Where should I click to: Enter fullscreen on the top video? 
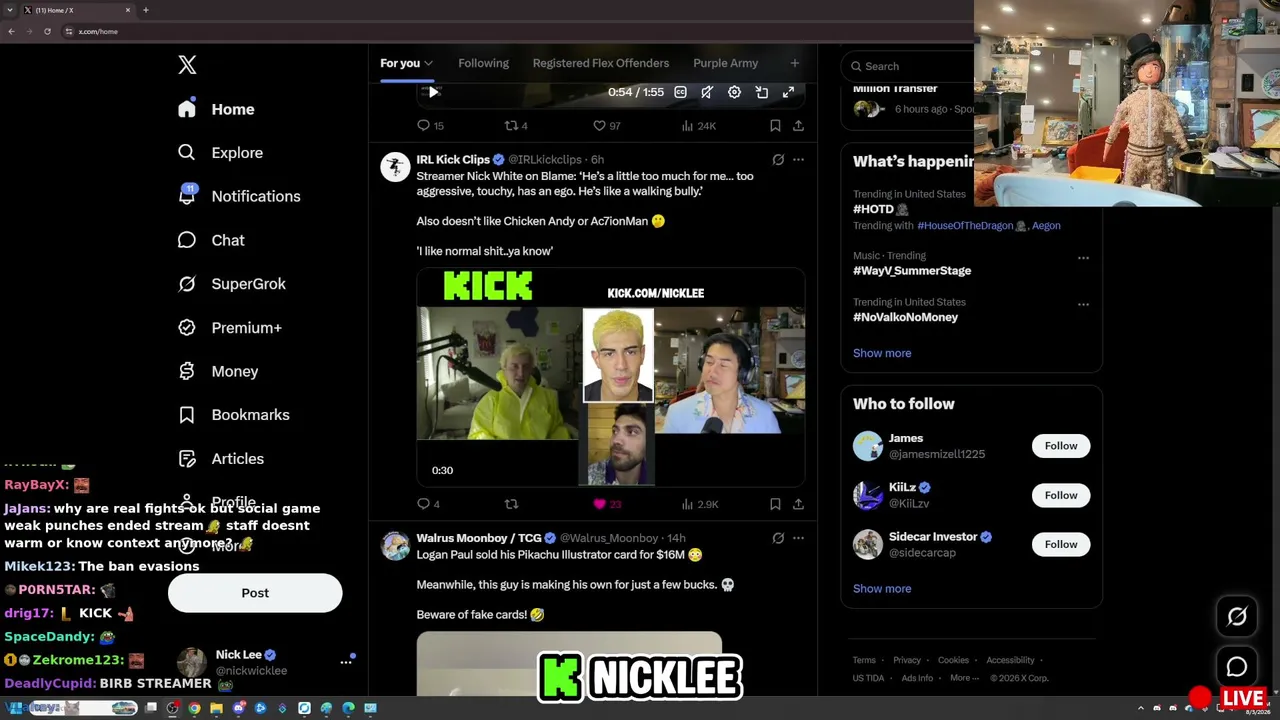[788, 92]
